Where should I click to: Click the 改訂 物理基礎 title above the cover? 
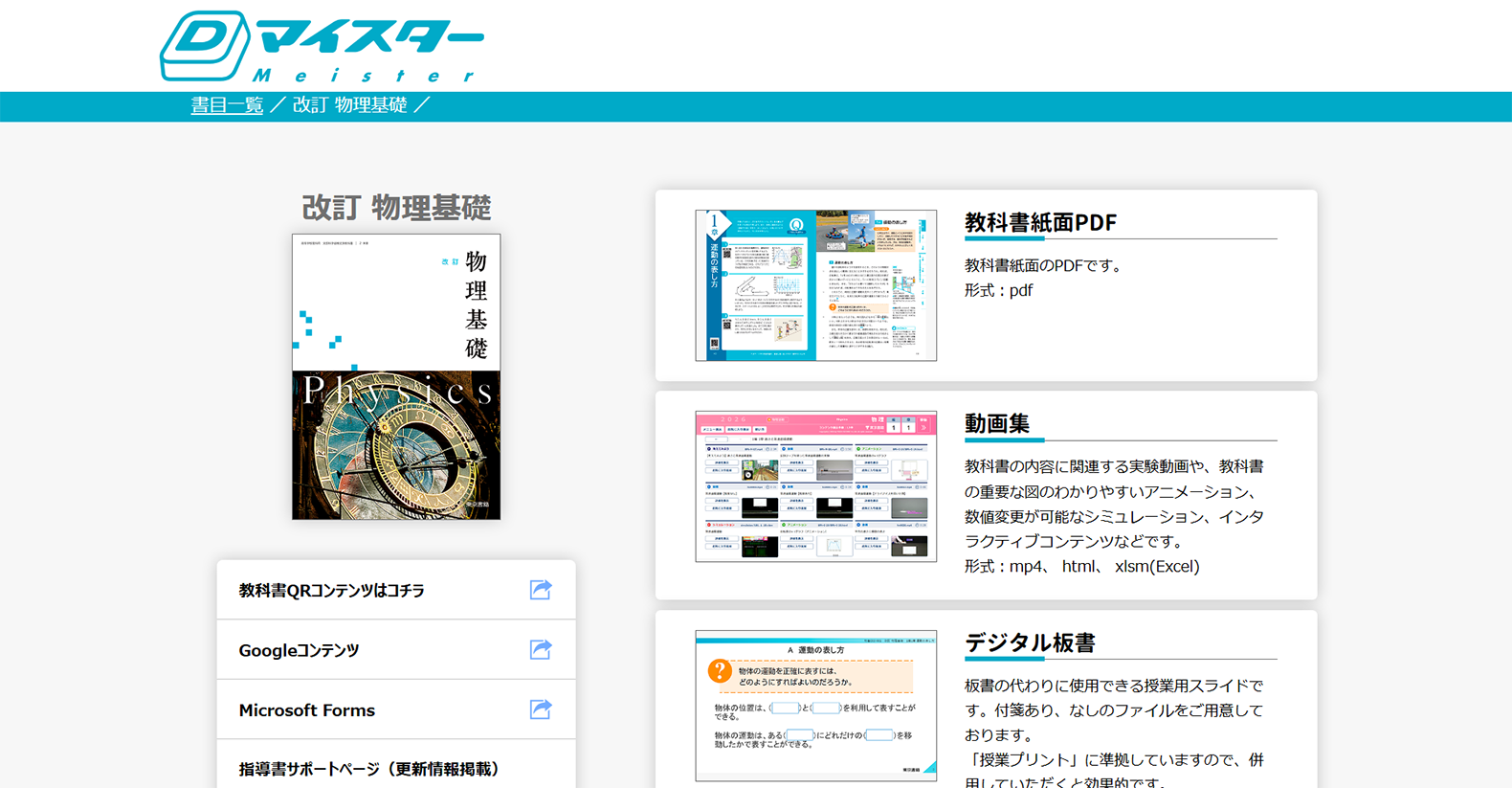point(396,208)
